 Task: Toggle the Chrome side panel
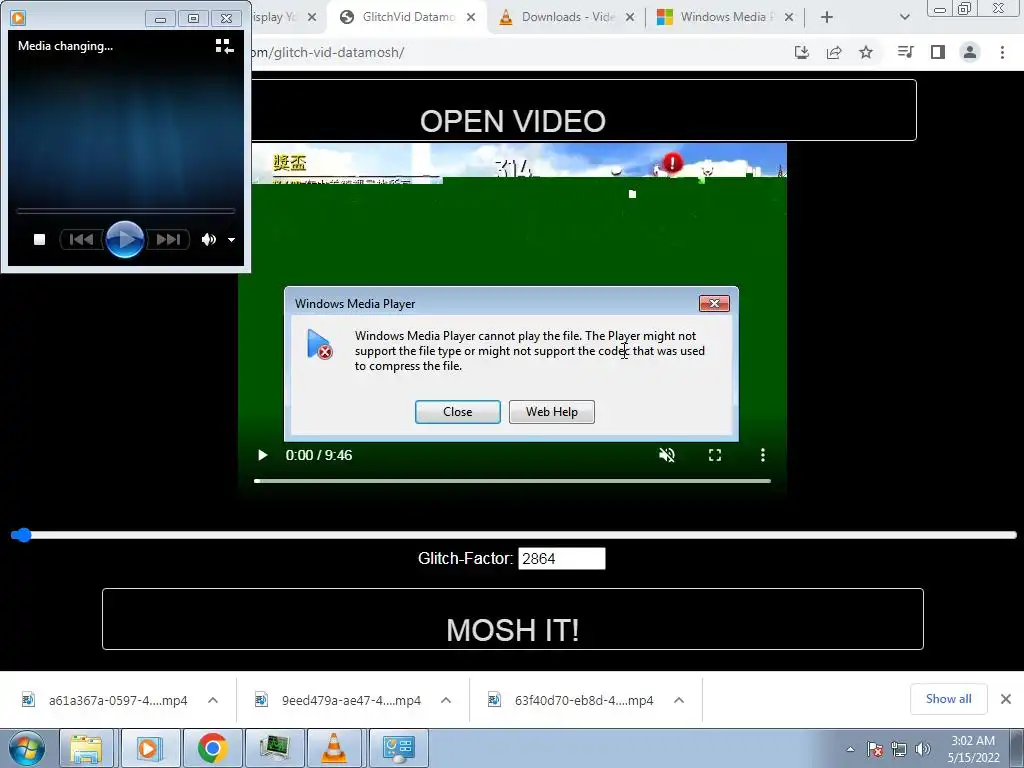click(x=938, y=52)
